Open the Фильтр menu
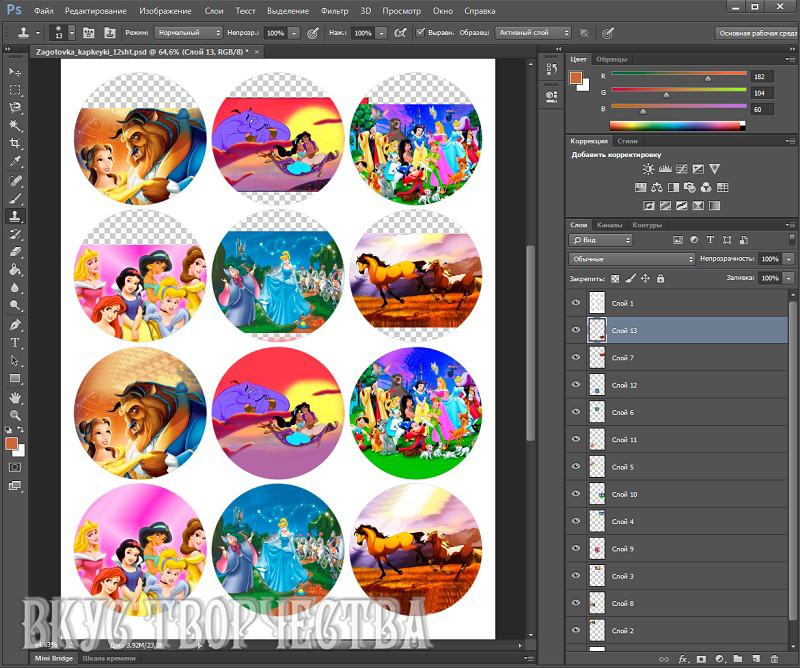This screenshot has height=668, width=800. point(335,11)
